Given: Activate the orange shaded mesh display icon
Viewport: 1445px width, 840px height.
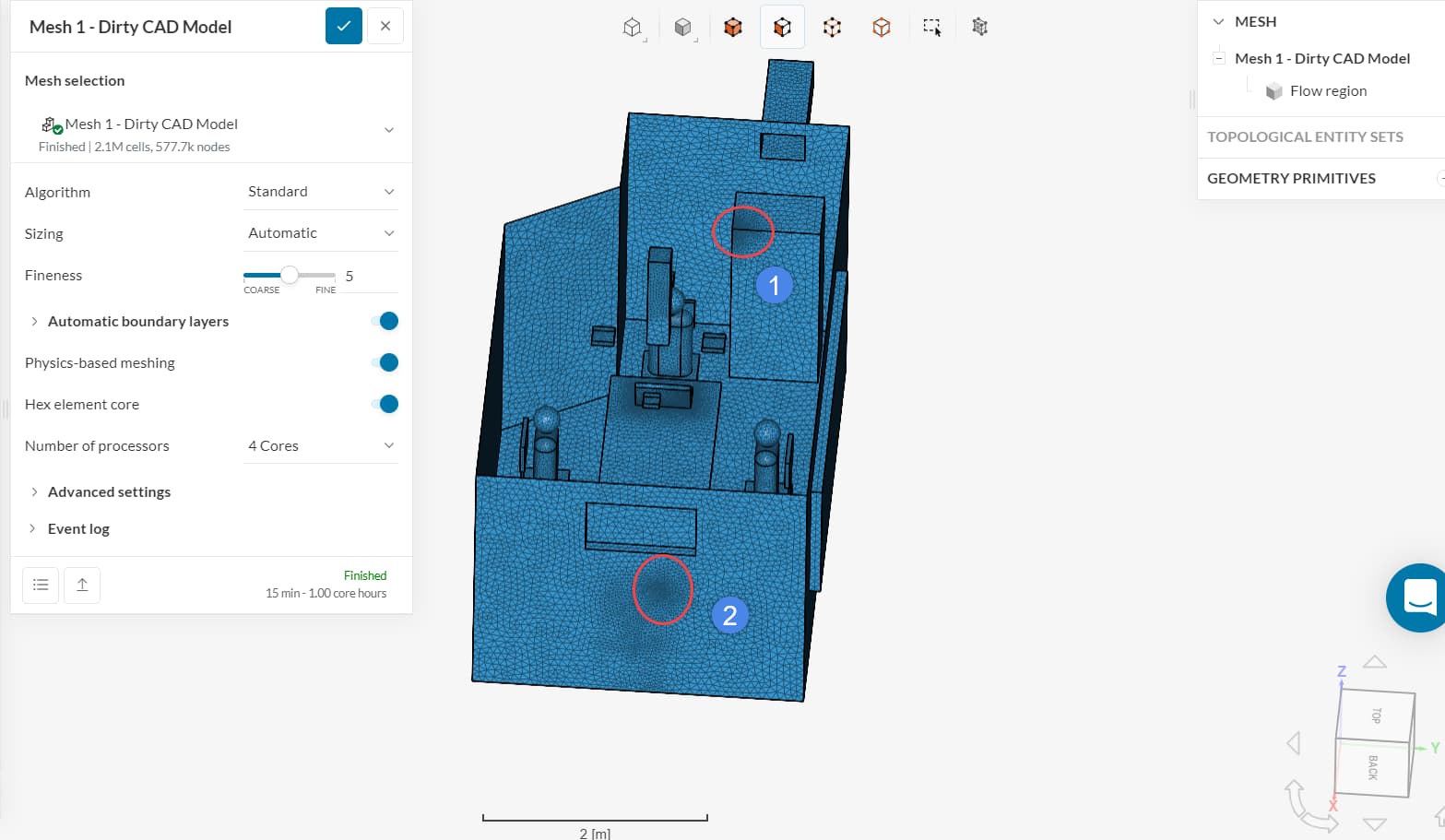Looking at the screenshot, I should [732, 27].
